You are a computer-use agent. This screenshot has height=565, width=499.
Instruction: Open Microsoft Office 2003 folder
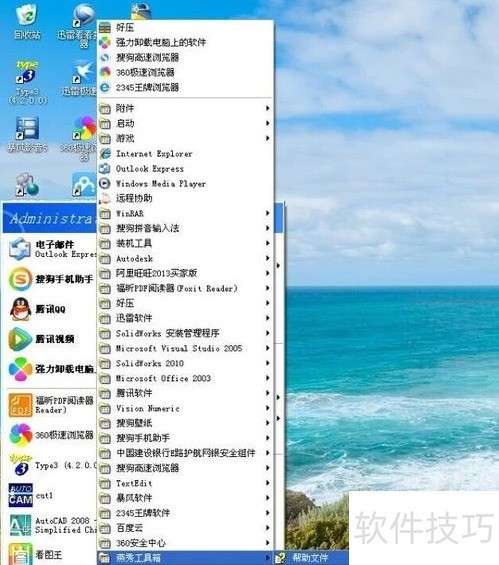(185, 378)
